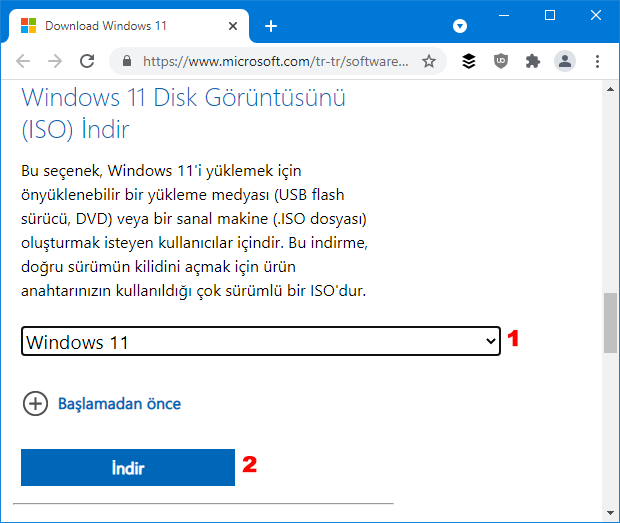Click the scrollbar down arrow
The width and height of the screenshot is (620, 523).
click(x=611, y=513)
